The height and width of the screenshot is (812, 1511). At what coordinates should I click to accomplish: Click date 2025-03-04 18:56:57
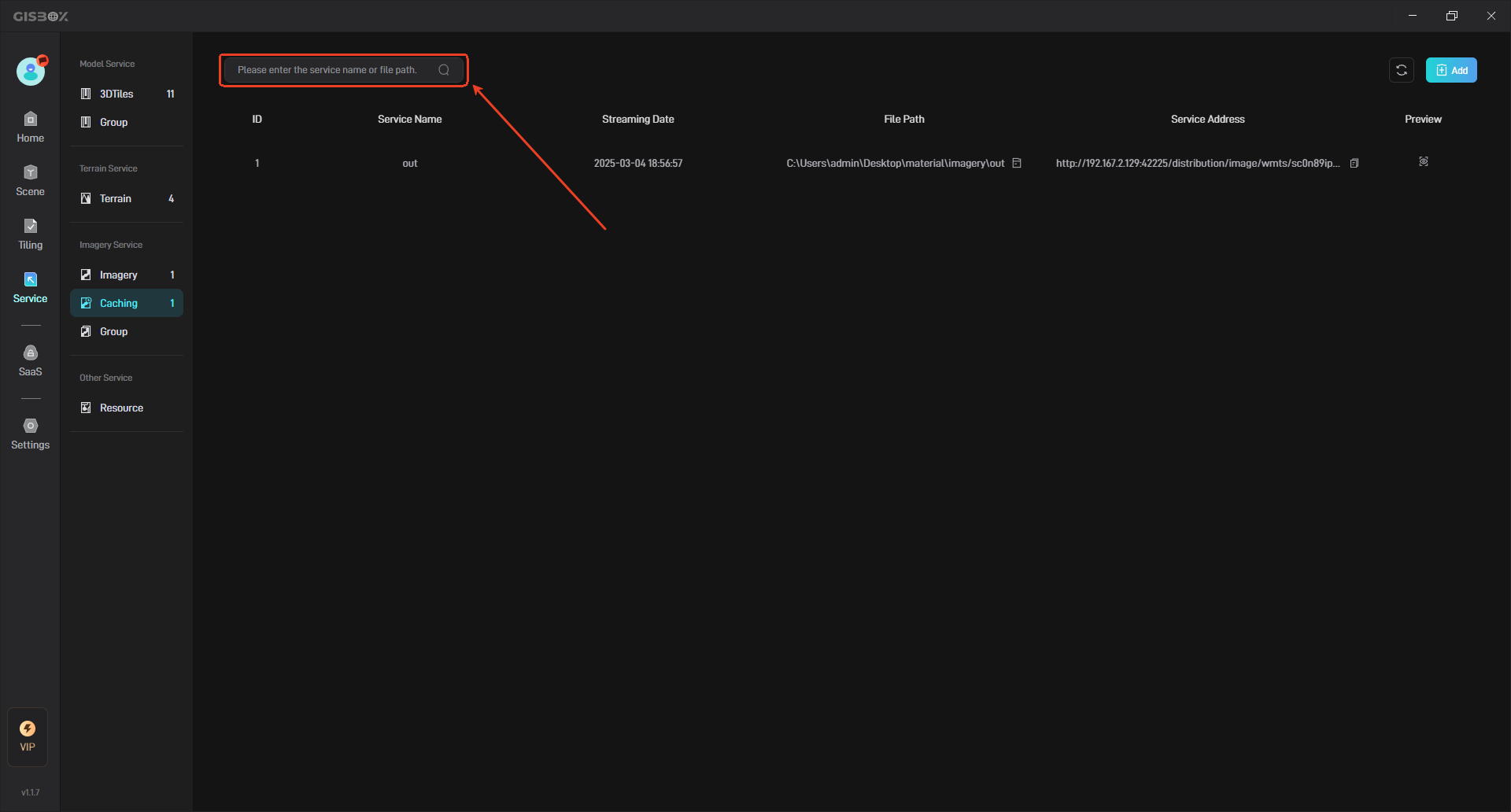(637, 163)
